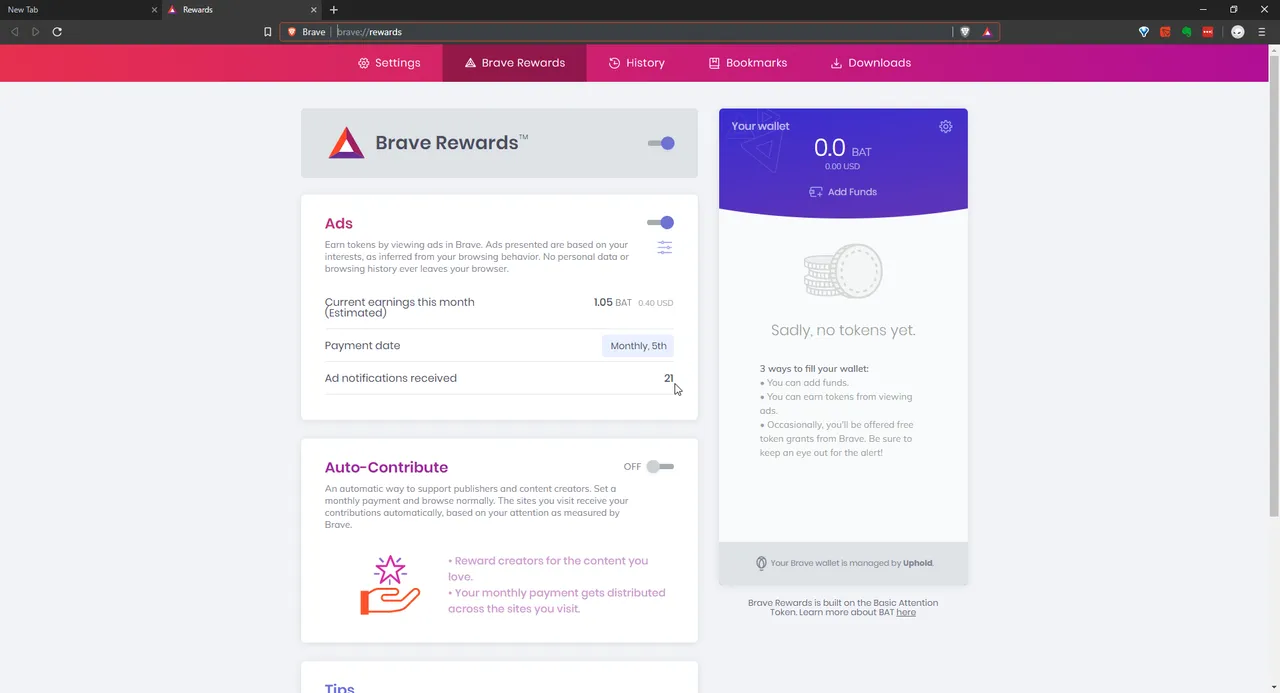
Task: Open Ads settings sliders icon
Action: pyautogui.click(x=665, y=247)
